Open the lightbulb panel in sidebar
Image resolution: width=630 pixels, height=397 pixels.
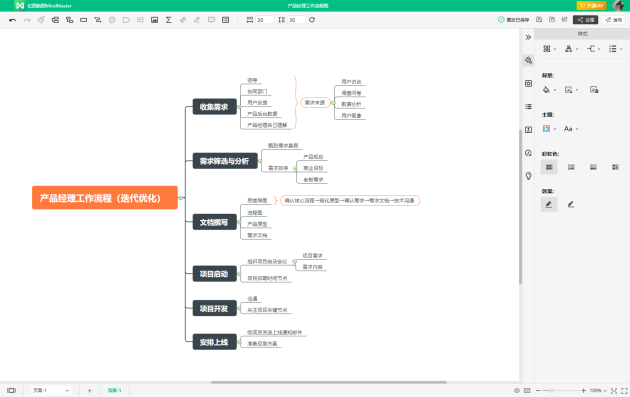pos(528,176)
